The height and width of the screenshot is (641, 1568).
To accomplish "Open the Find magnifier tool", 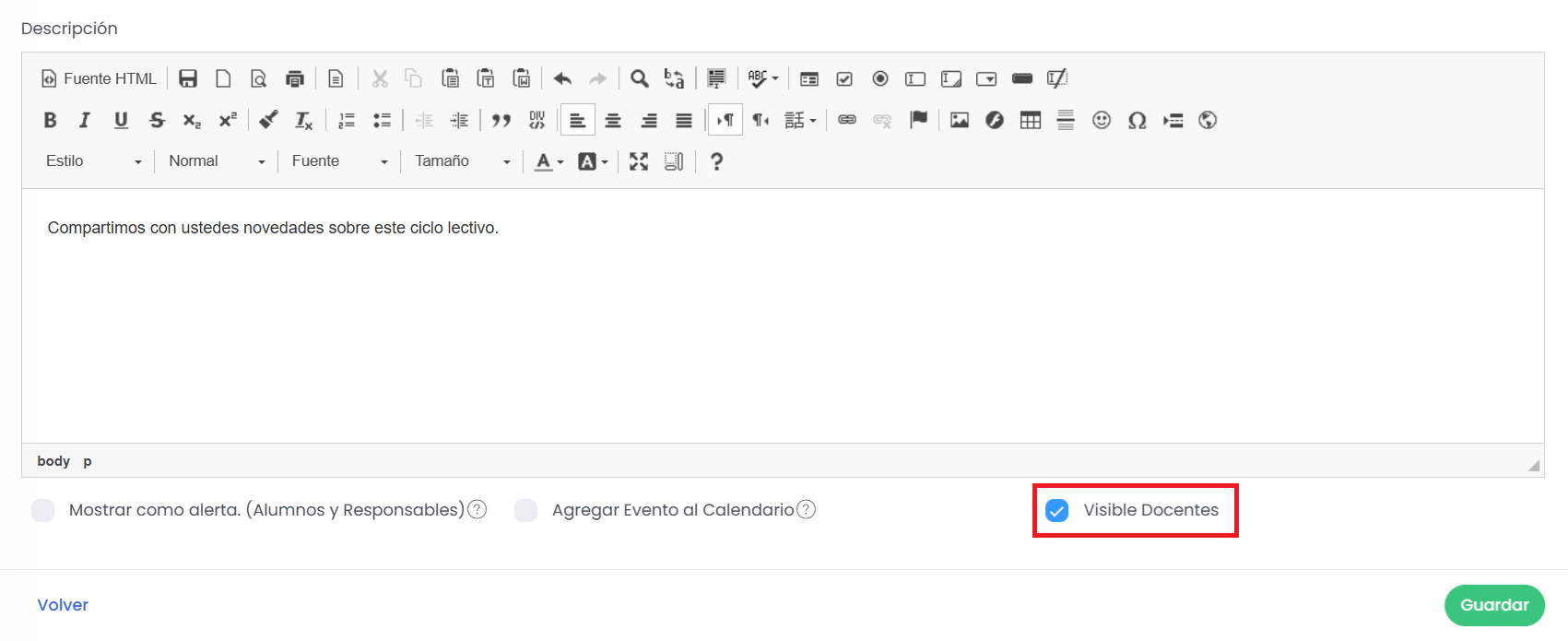I will tap(639, 78).
